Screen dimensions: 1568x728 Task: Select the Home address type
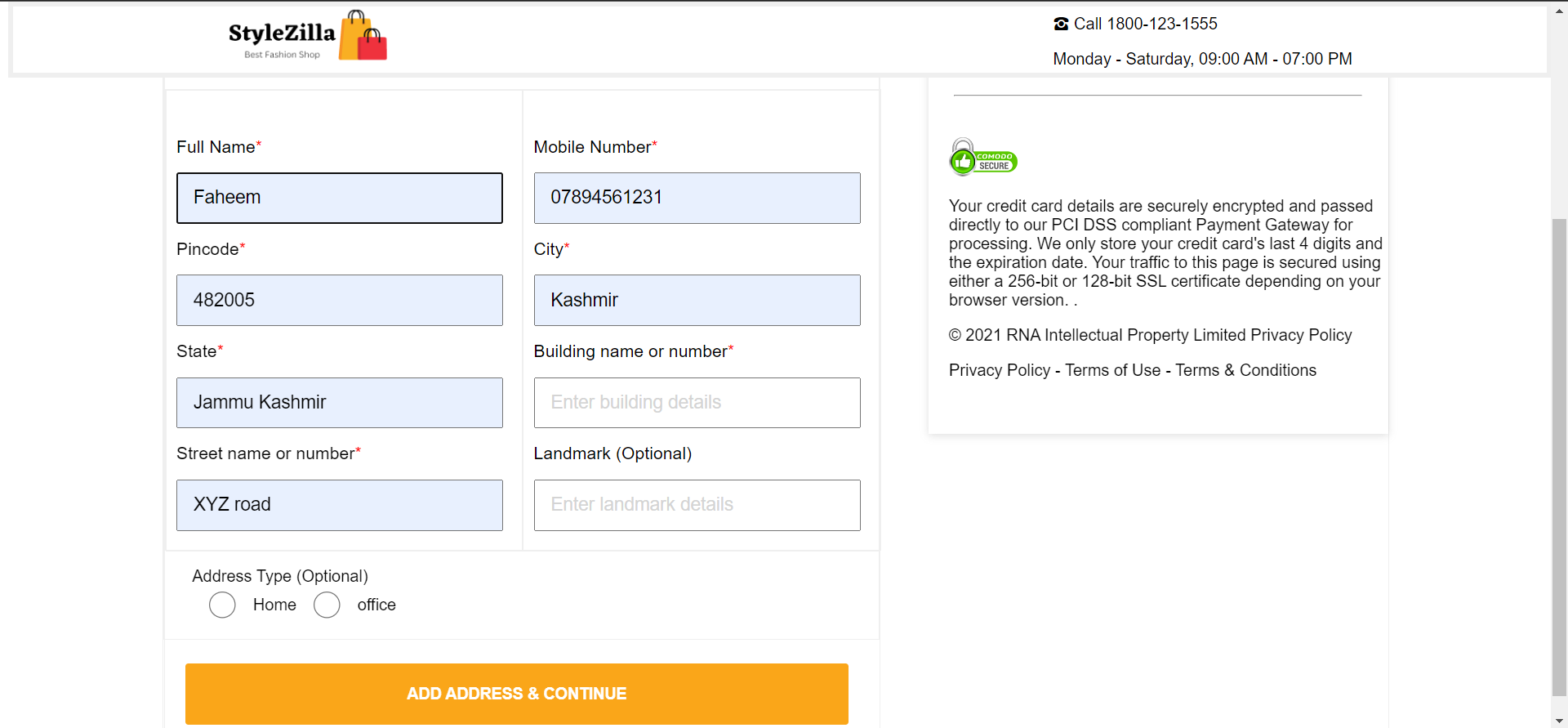pos(221,605)
